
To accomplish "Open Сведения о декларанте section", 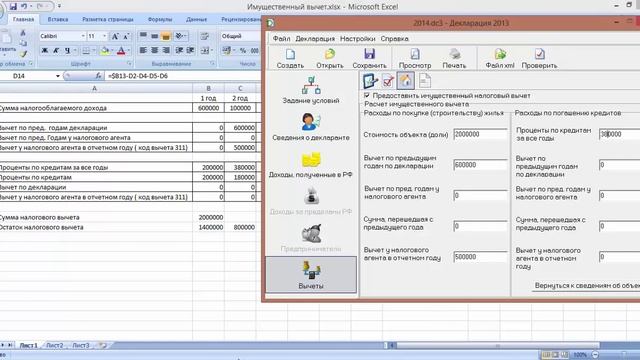I will point(311,127).
